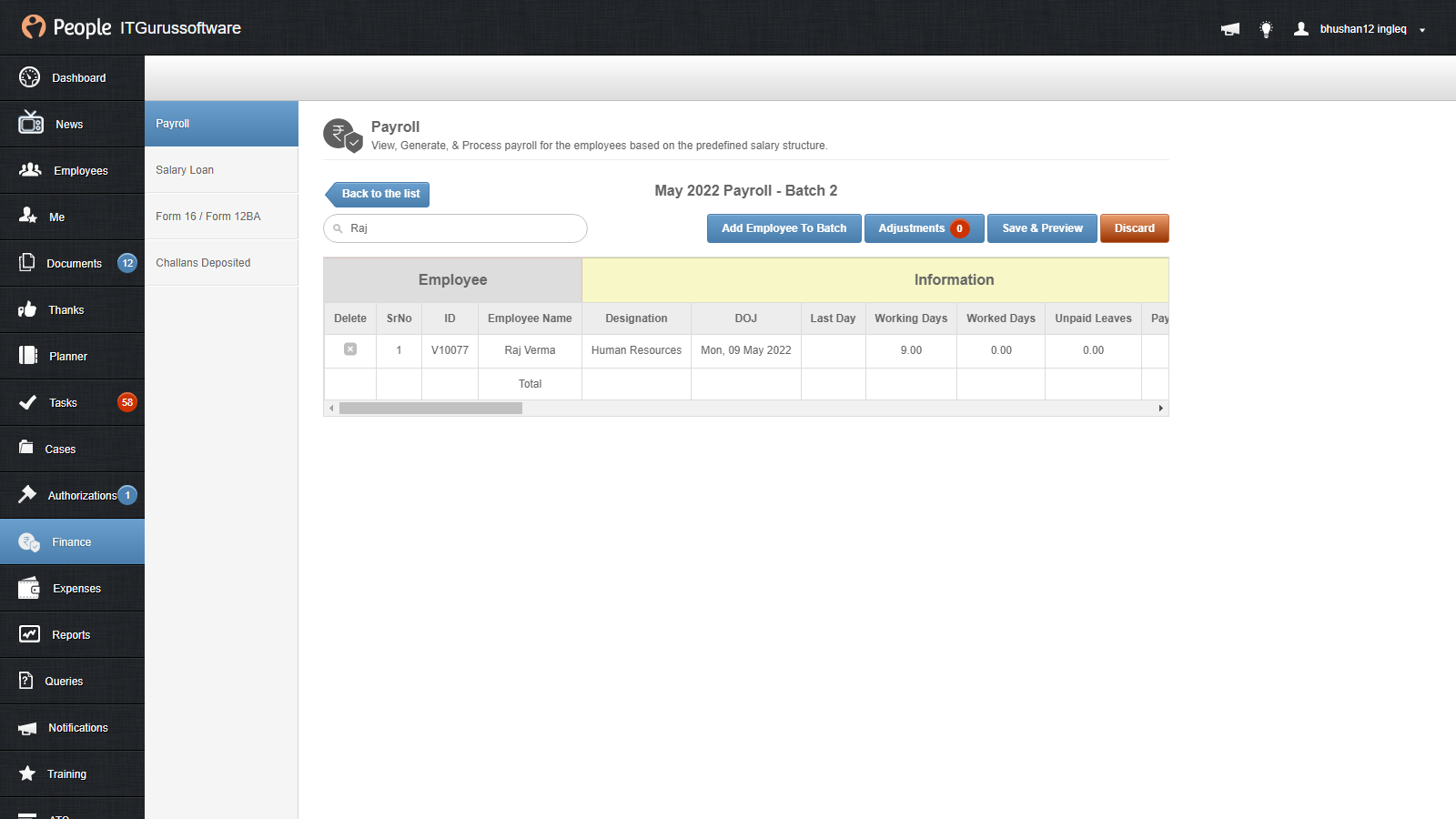Click the Payroll rupee shield icon
Image resolution: width=1456 pixels, height=819 pixels.
[x=343, y=136]
